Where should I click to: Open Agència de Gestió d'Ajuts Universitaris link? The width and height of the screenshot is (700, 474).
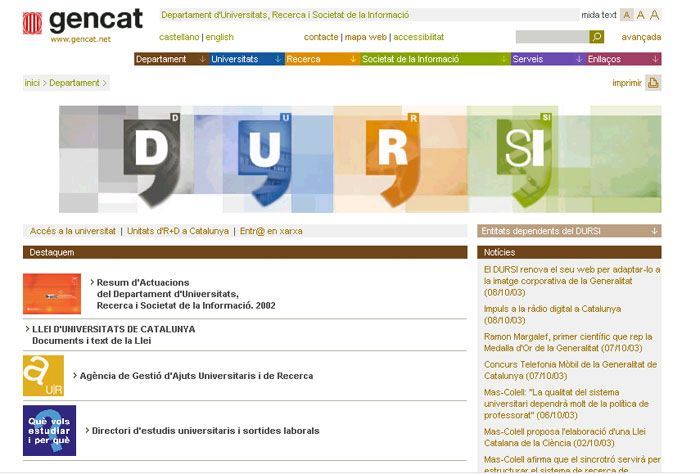[x=196, y=376]
